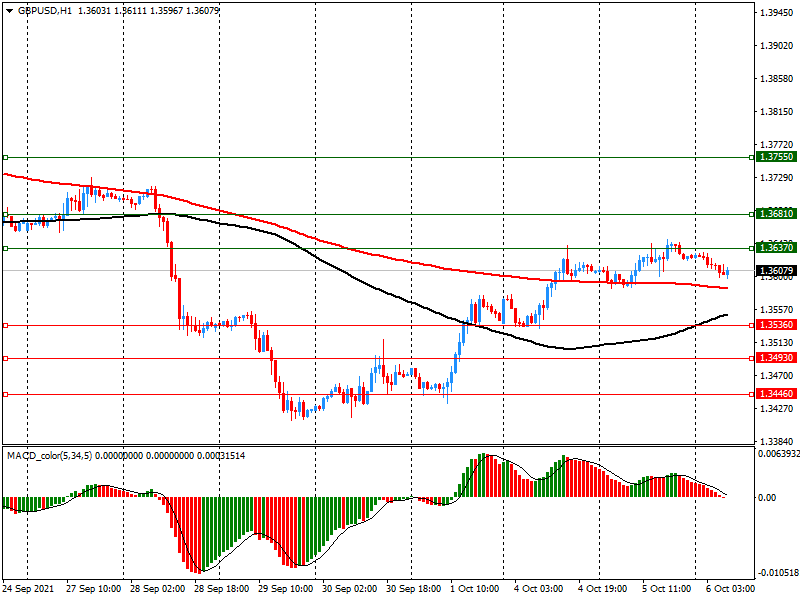
Task: Click the 4 Oct 03:00 time label
Action: [x=538, y=589]
